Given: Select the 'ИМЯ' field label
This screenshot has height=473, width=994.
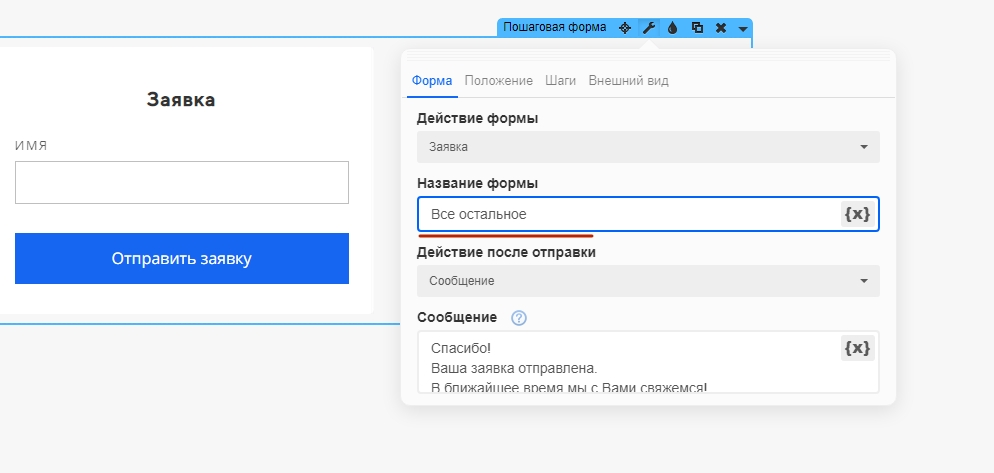Looking at the screenshot, I should tap(31, 146).
